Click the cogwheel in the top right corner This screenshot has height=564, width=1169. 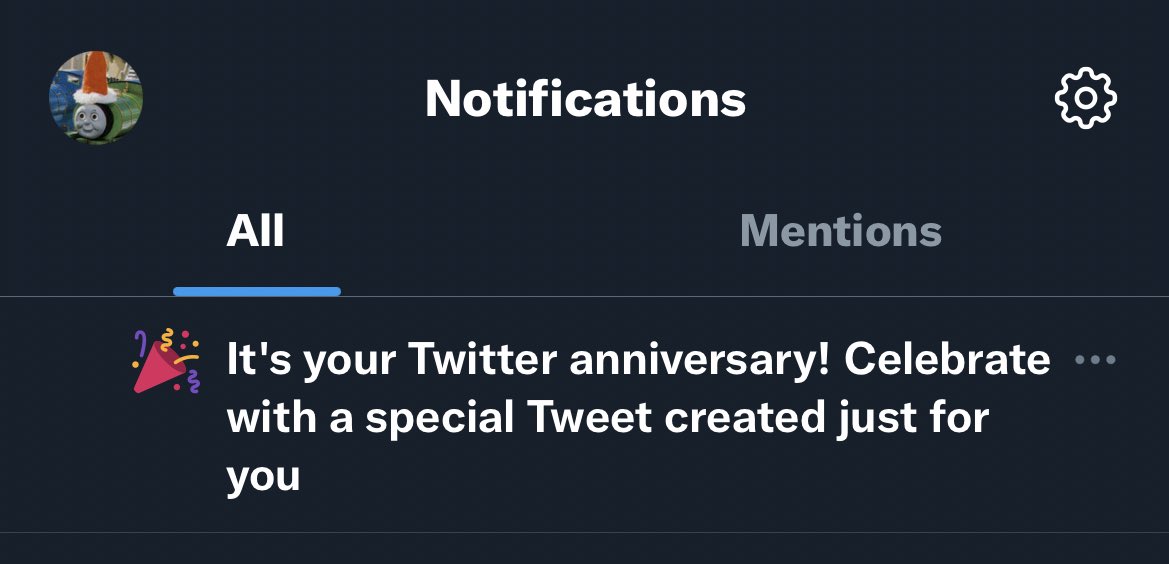pyautogui.click(x=1086, y=98)
